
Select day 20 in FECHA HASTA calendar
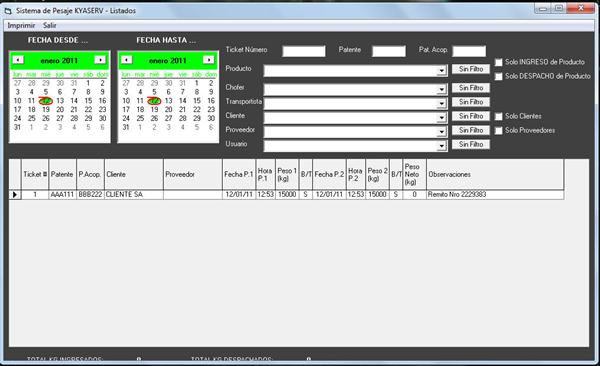pyautogui.click(x=168, y=109)
